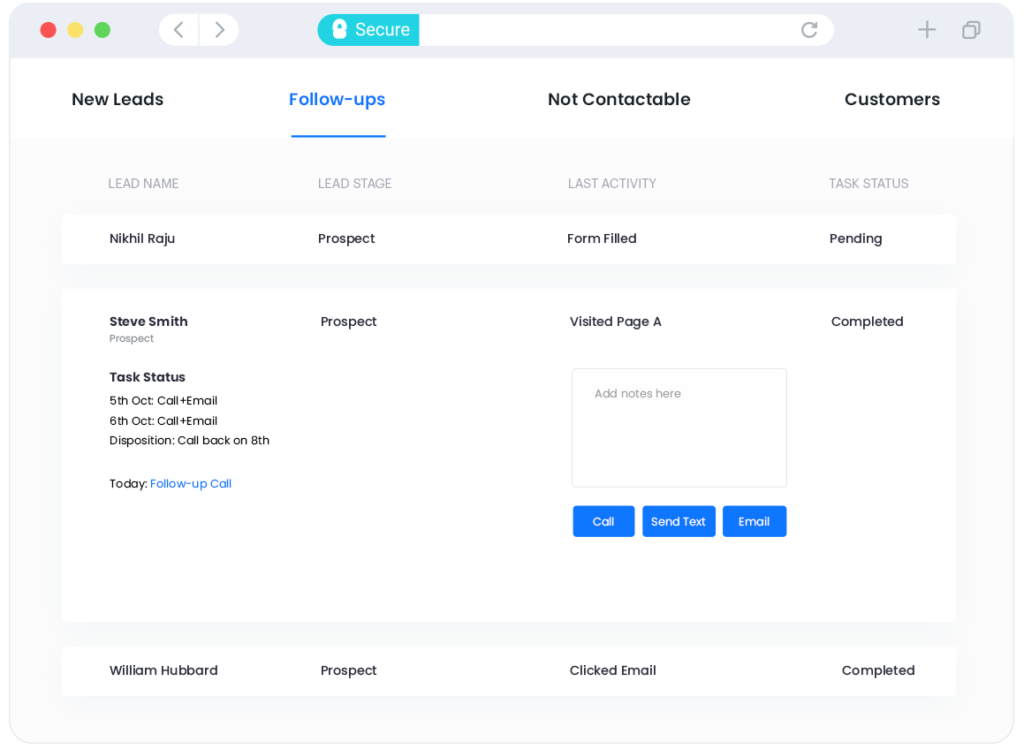Open a new tab with plus icon
1024x749 pixels.
click(927, 30)
